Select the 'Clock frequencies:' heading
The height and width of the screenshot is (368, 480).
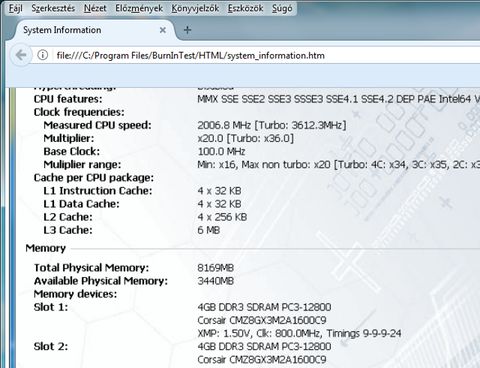(79, 112)
